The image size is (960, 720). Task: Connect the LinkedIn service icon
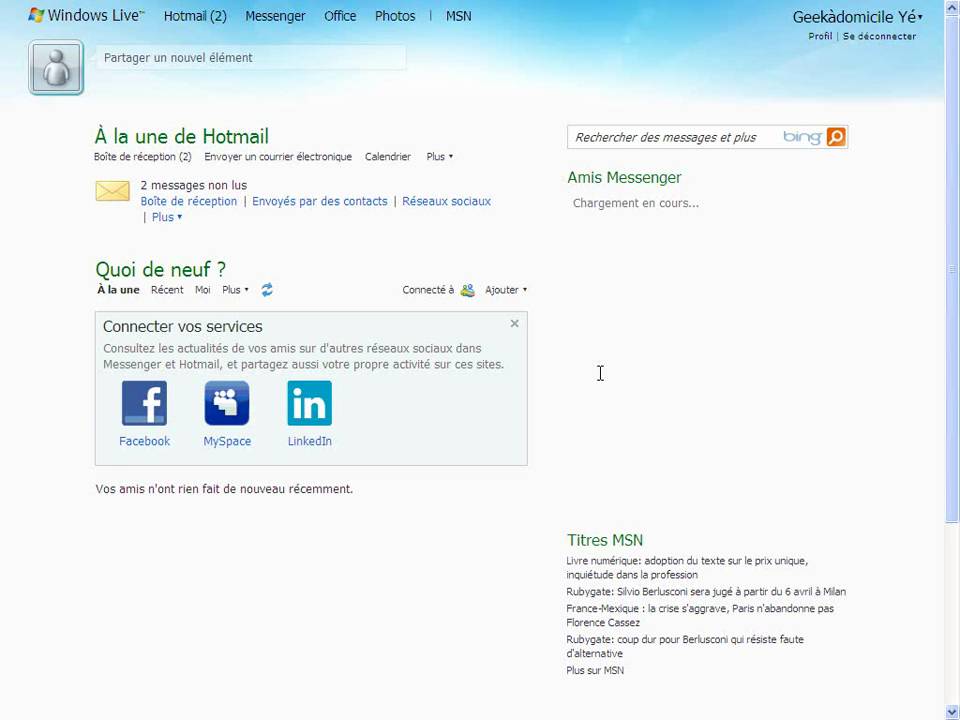[310, 403]
